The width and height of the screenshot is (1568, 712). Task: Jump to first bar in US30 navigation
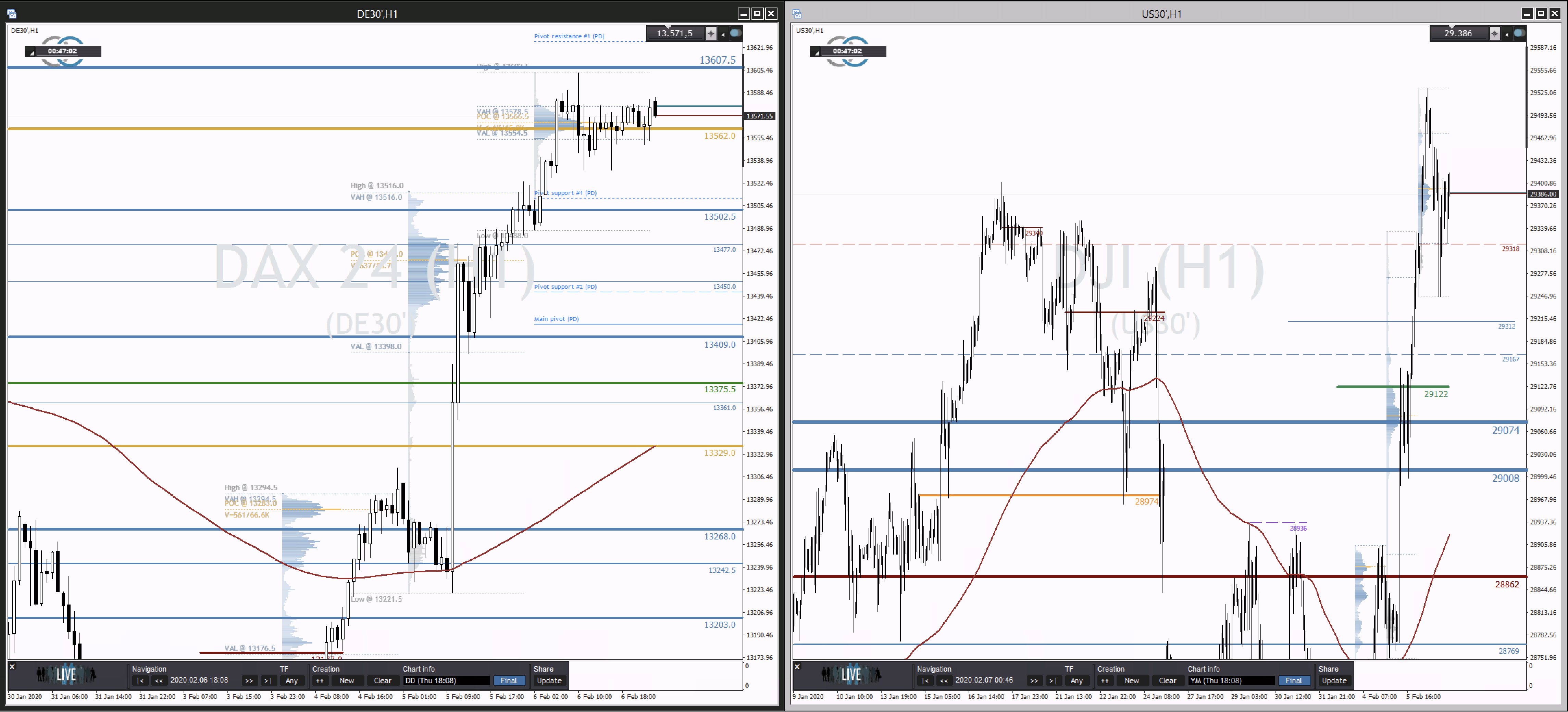click(x=925, y=681)
